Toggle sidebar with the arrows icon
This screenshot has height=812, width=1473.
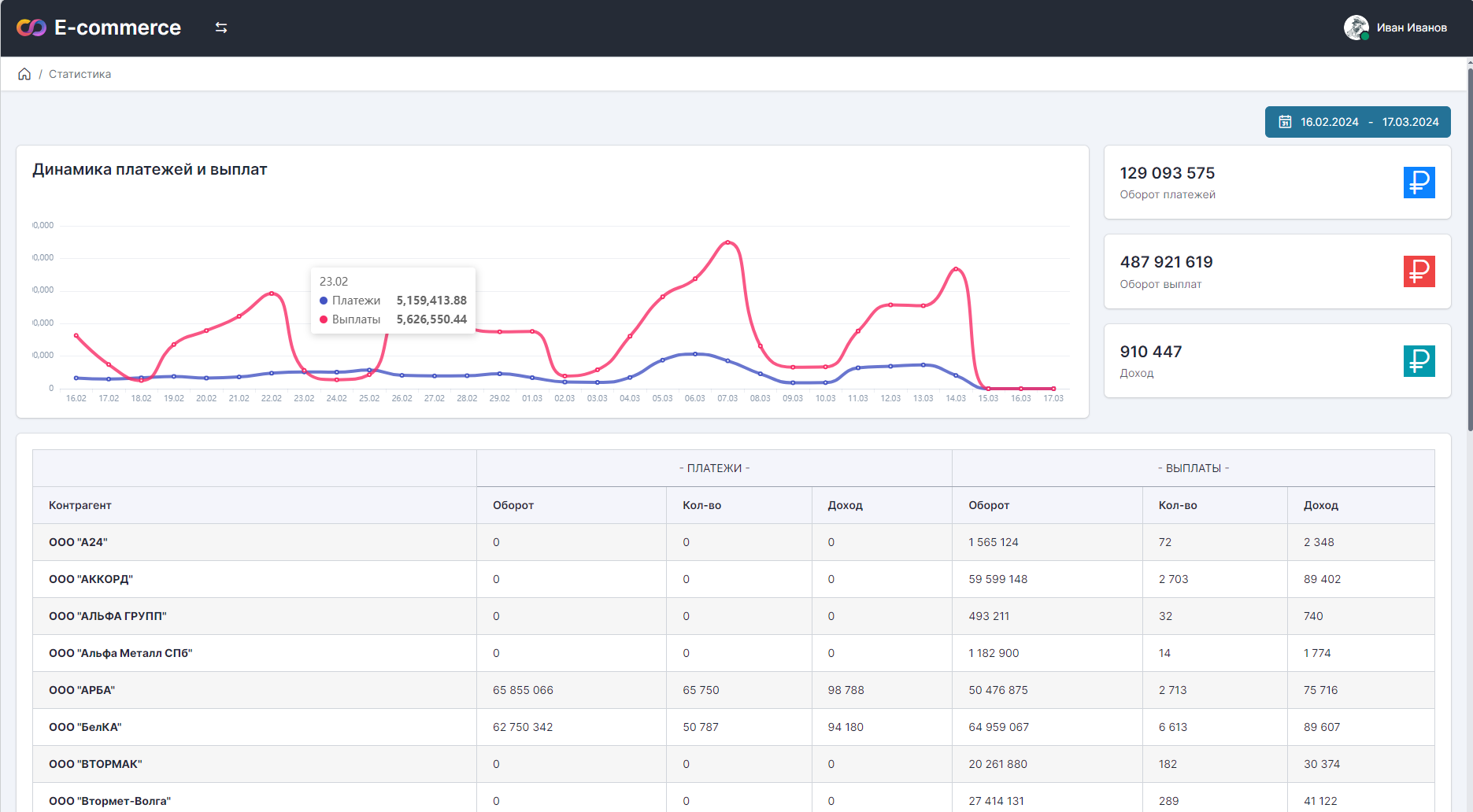(221, 28)
